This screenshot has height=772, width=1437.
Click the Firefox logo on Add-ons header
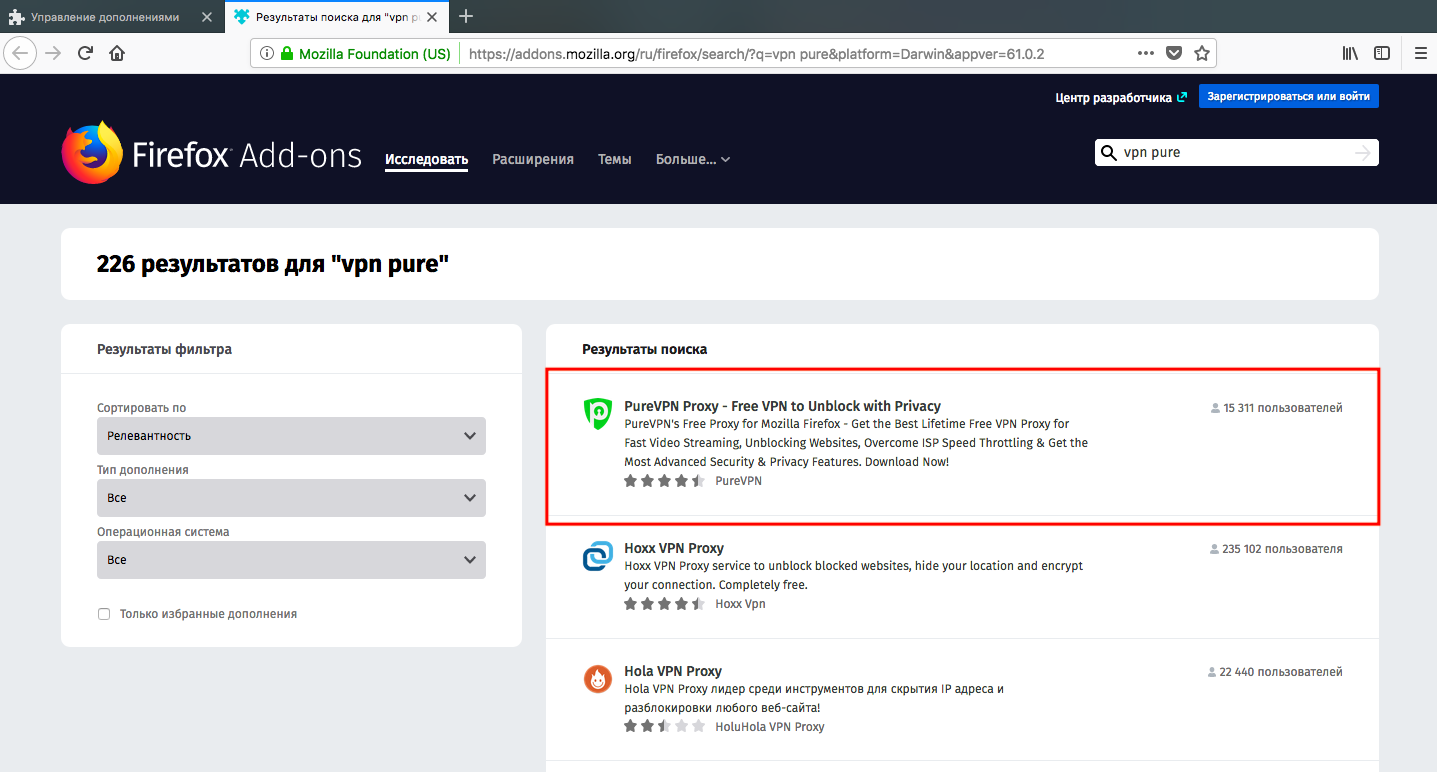(x=92, y=153)
